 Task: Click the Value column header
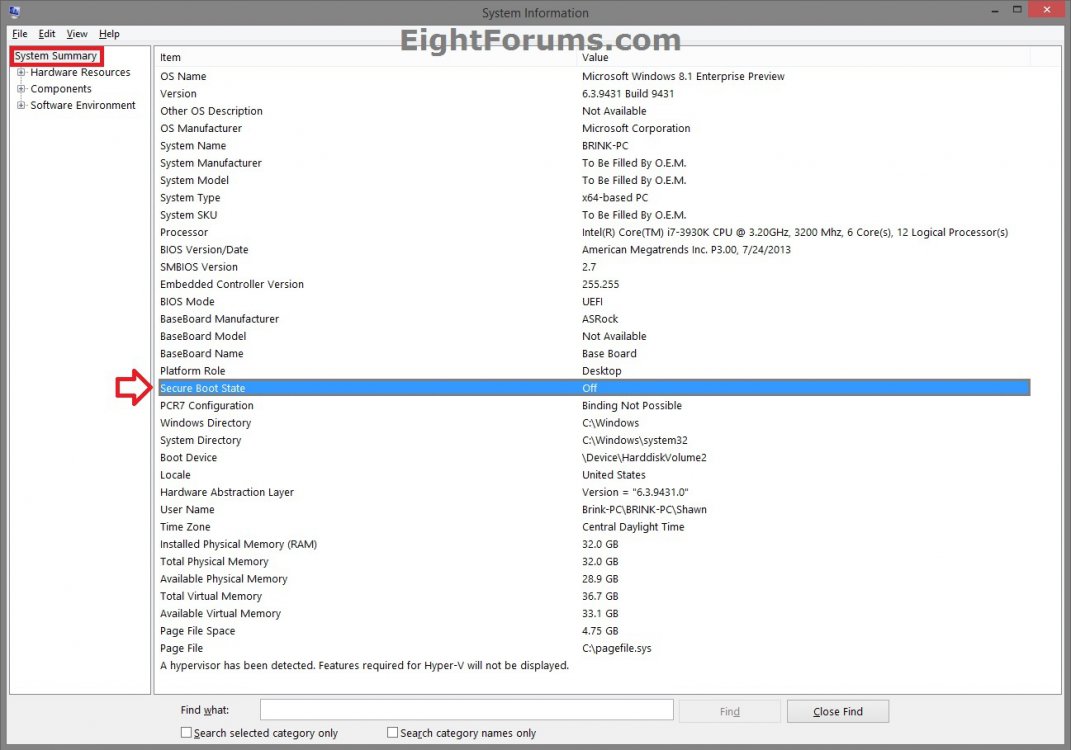click(804, 57)
